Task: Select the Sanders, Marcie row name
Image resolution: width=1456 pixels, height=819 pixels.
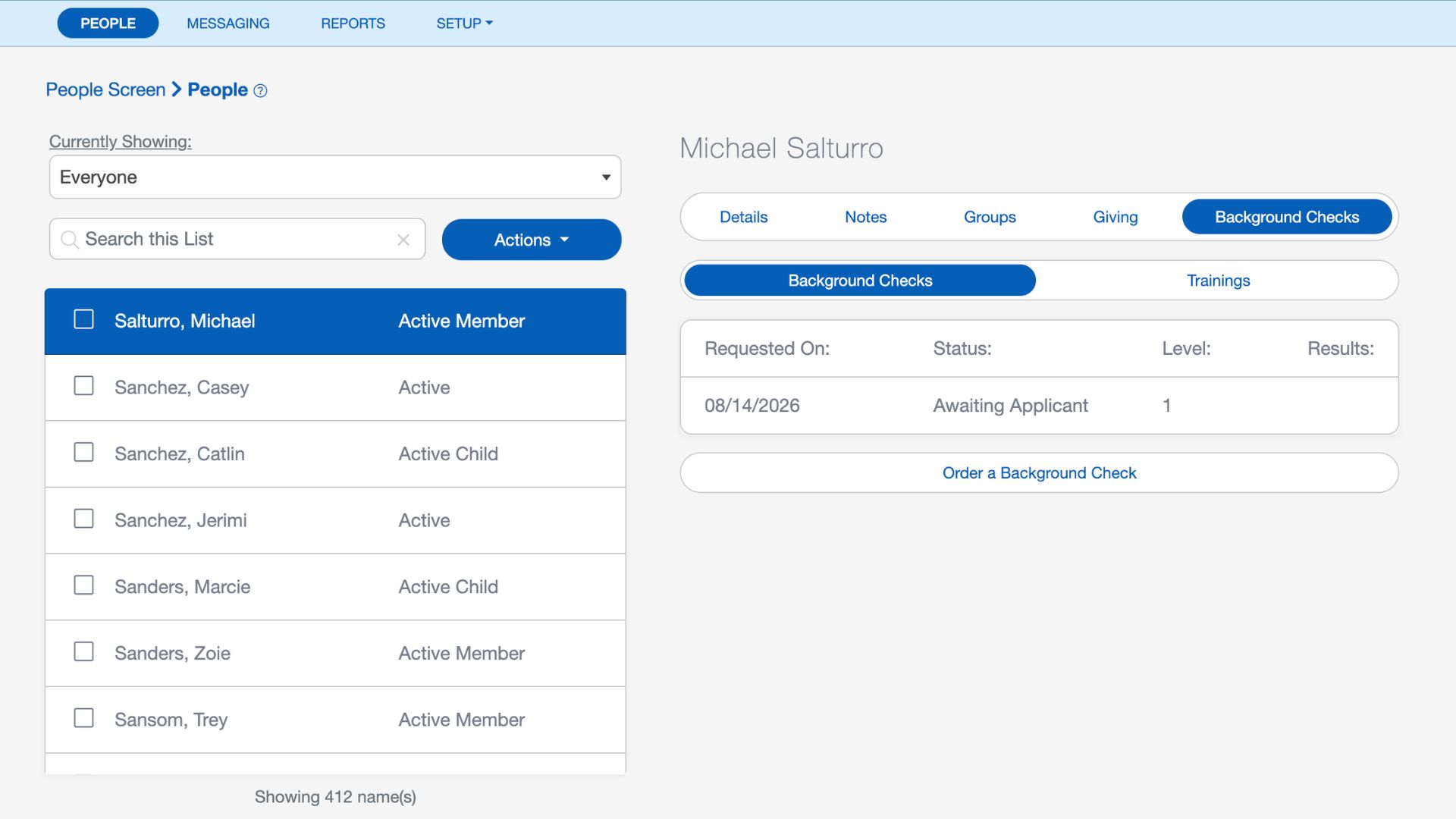Action: click(x=182, y=587)
